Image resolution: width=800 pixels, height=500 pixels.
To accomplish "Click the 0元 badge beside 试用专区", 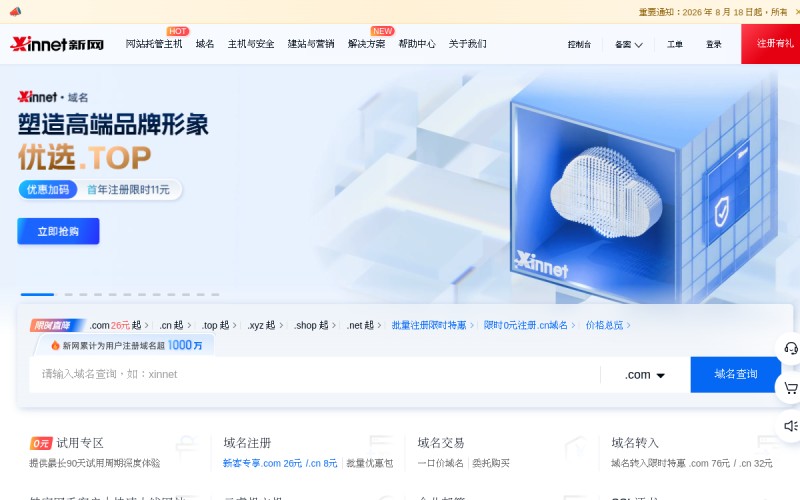I will point(41,443).
